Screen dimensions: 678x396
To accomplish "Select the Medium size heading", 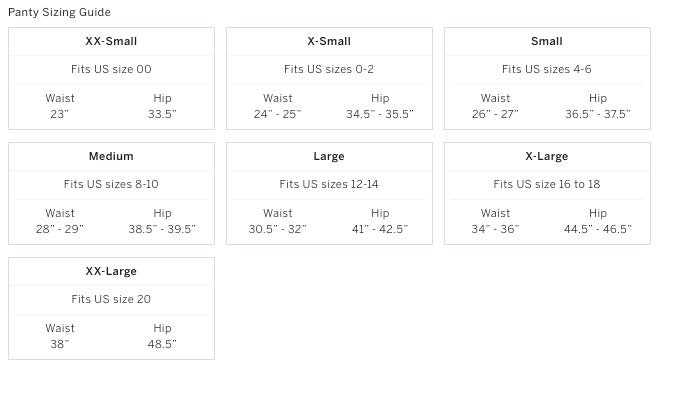I will pos(111,156).
